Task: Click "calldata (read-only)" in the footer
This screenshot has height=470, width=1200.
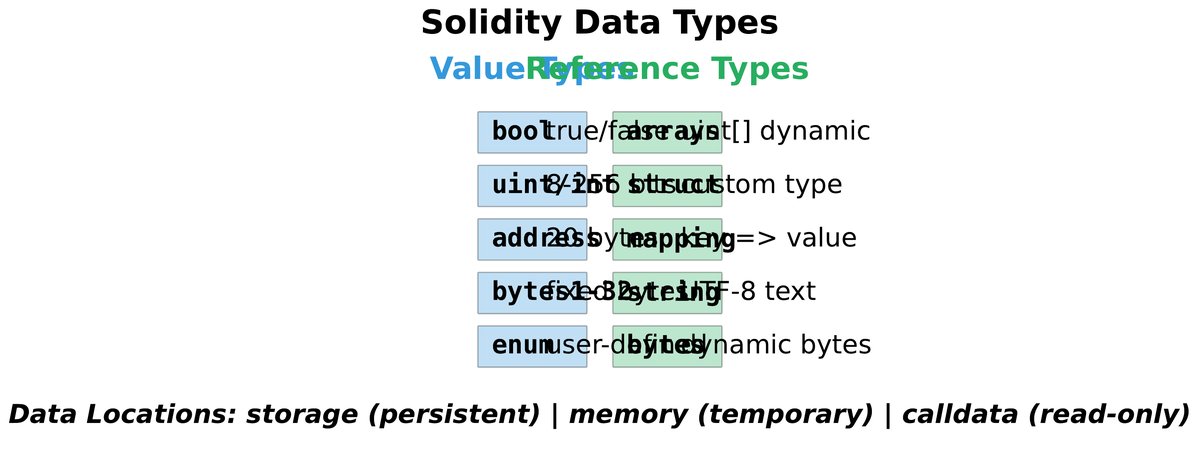Action: (1045, 415)
